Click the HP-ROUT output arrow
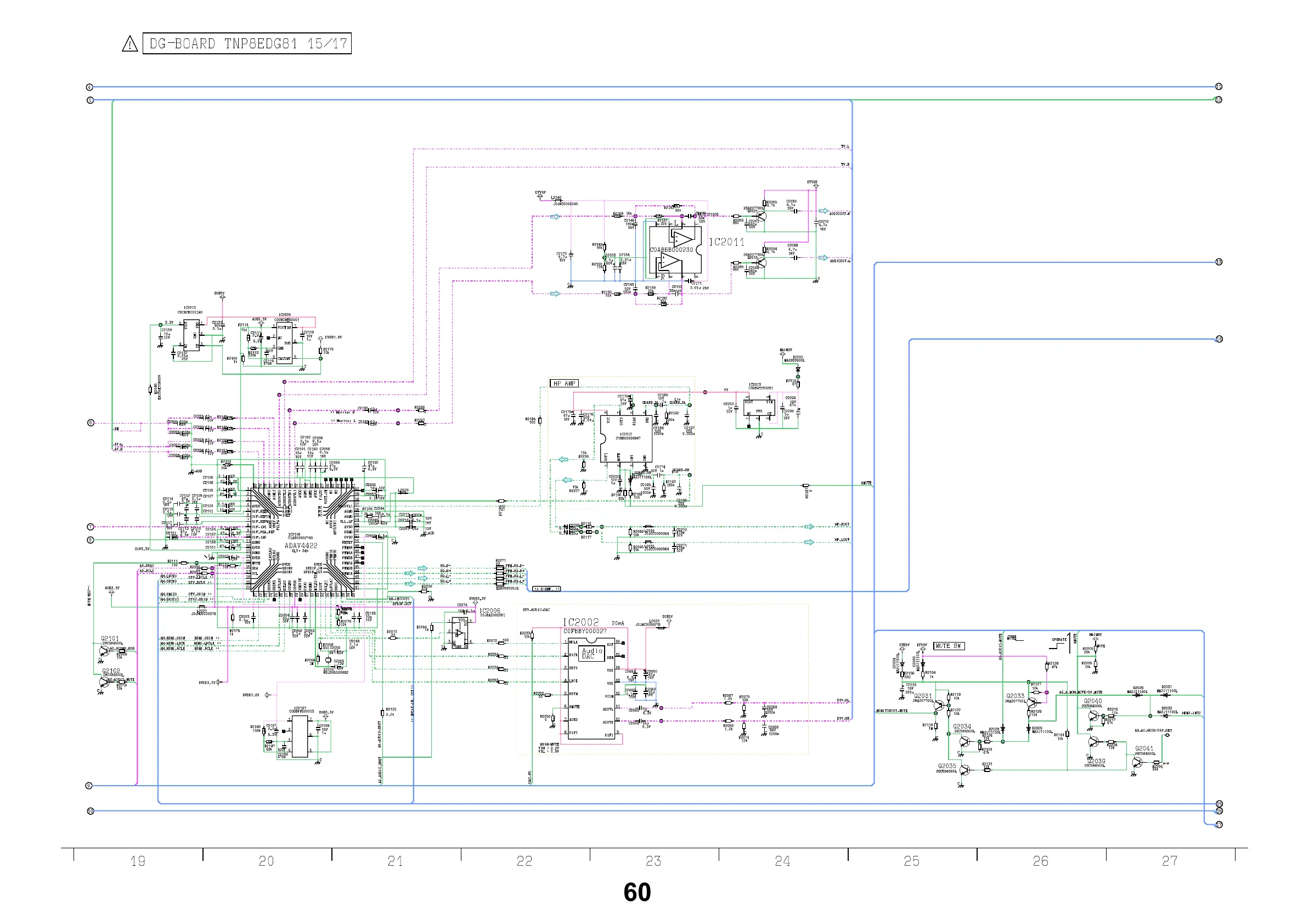The width and height of the screenshot is (1303, 924). [x=809, y=527]
